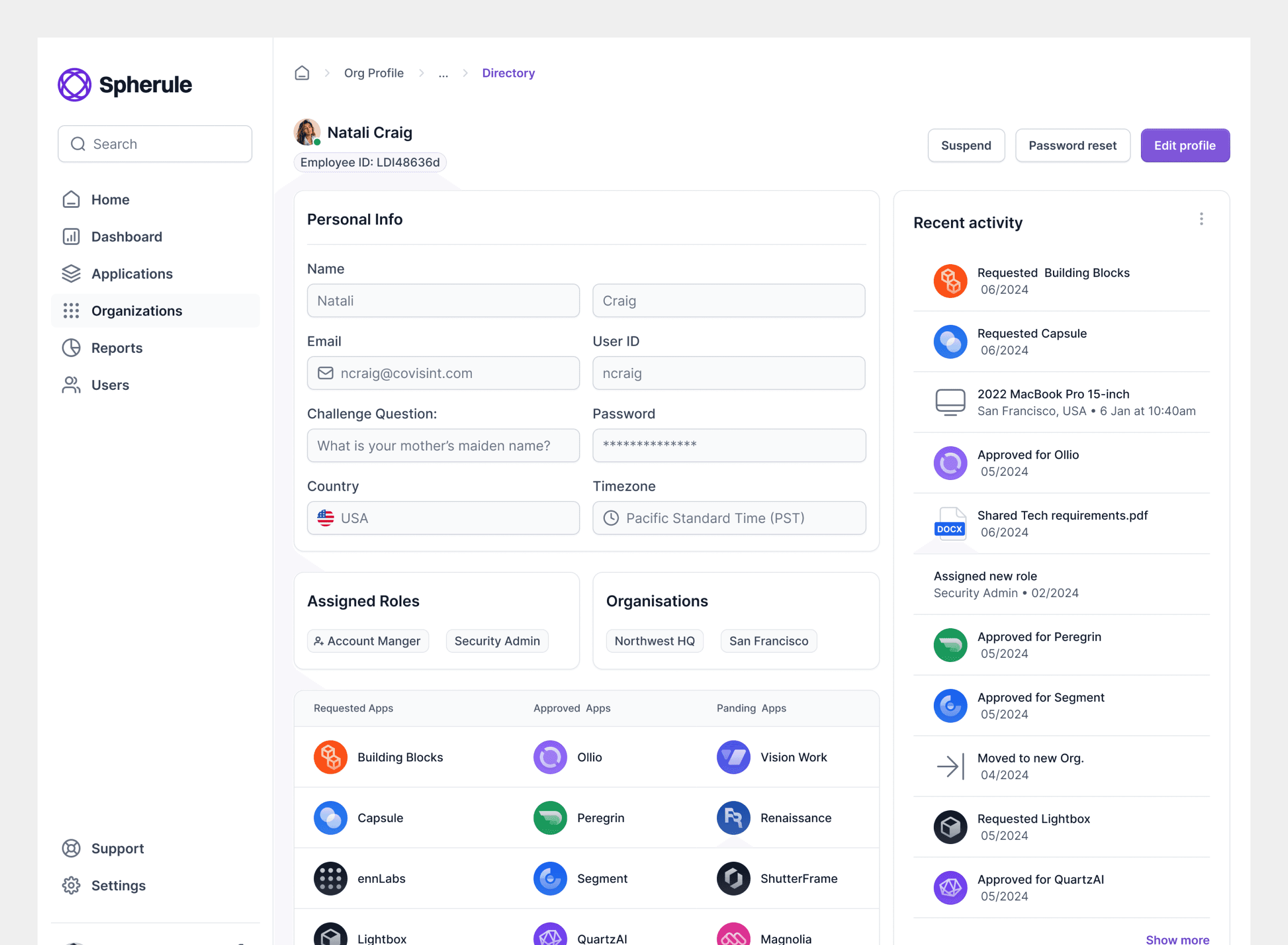
Task: Navigate to Org Profile breadcrumb
Action: (374, 72)
